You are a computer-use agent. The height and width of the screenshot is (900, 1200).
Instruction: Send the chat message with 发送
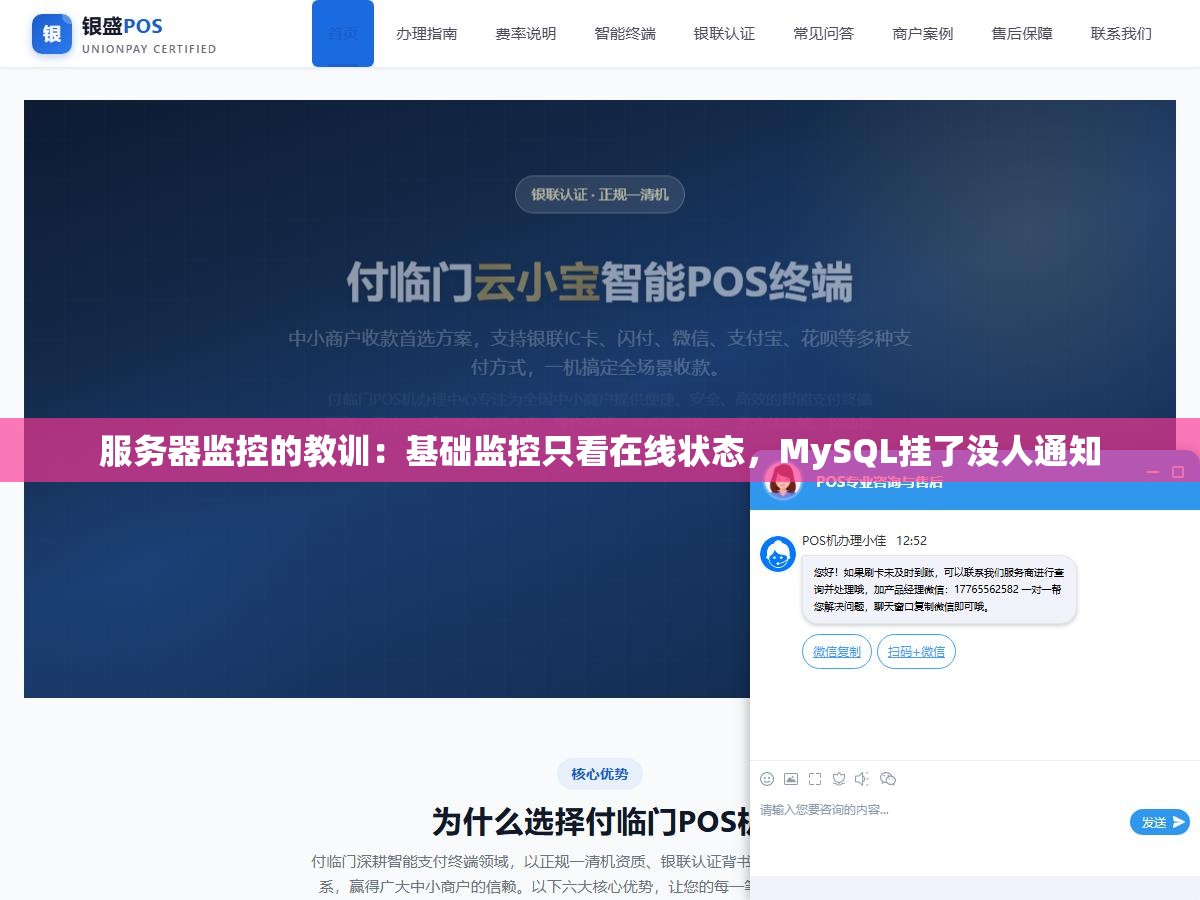1160,822
